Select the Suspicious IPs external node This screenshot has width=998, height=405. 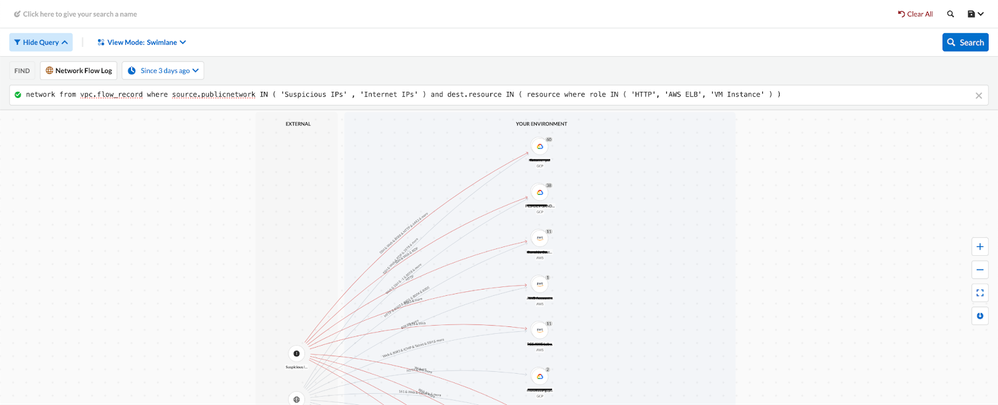pos(296,353)
